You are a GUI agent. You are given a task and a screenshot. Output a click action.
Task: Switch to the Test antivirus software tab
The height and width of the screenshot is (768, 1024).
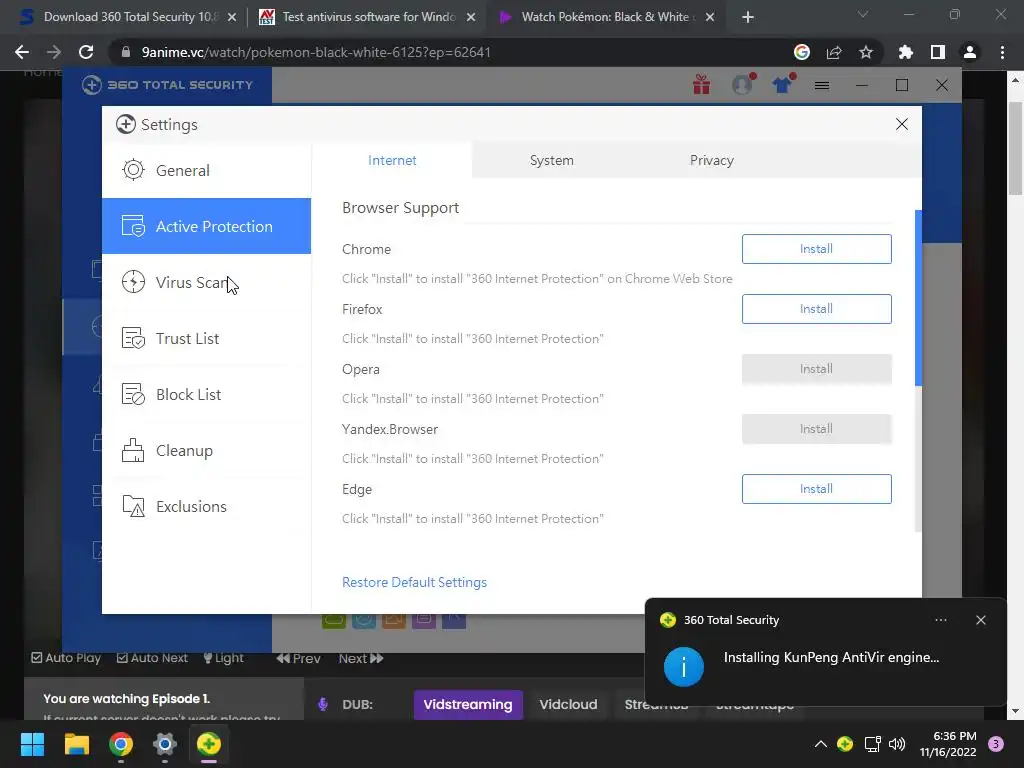point(367,17)
